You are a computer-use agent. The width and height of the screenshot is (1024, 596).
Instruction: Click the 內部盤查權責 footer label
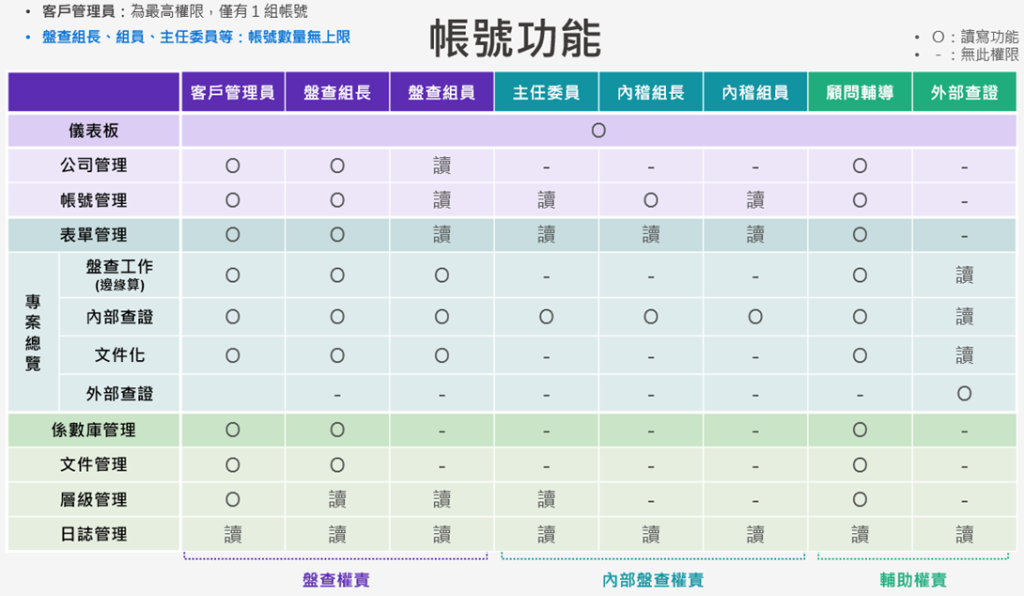(652, 580)
